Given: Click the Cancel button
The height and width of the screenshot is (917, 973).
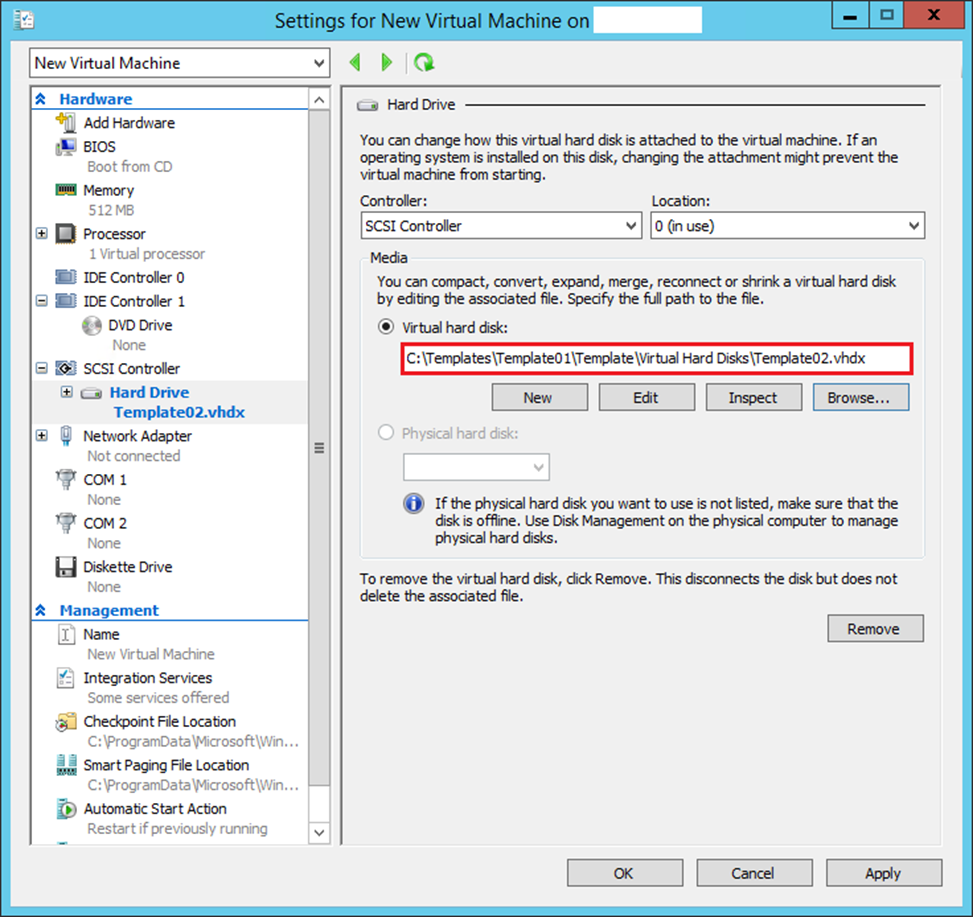Looking at the screenshot, I should (x=754, y=873).
